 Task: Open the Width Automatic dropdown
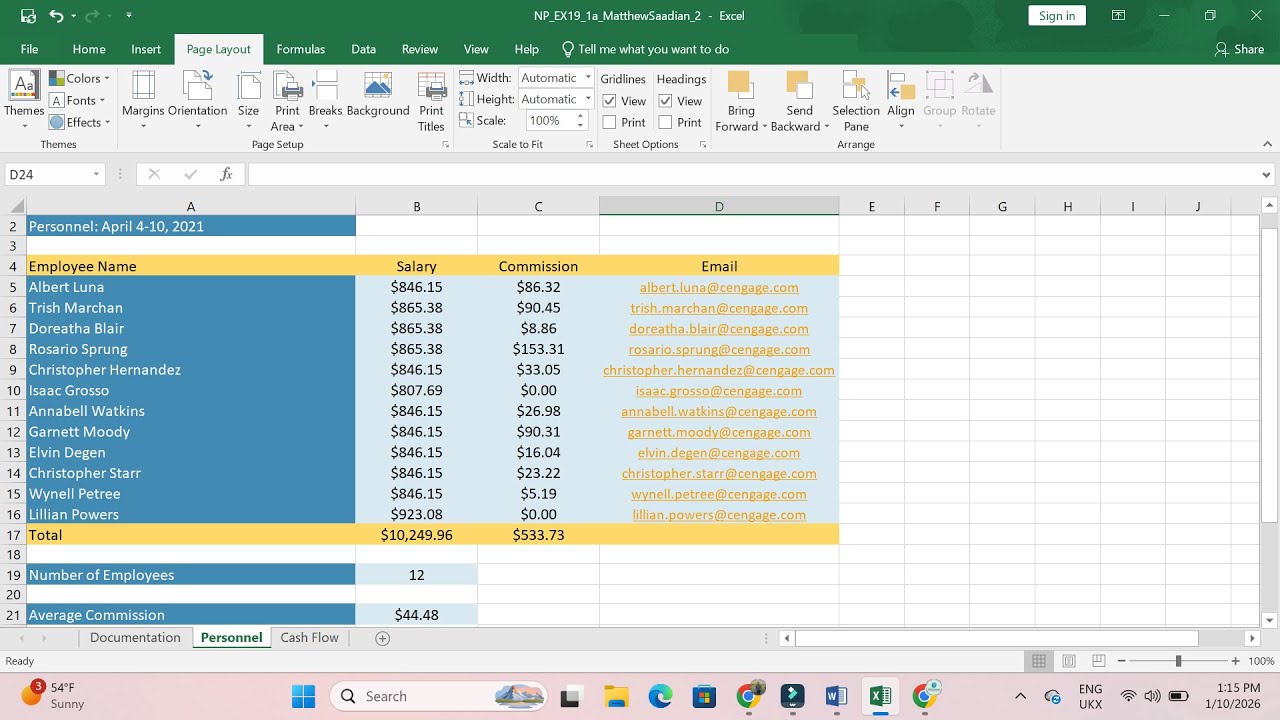coord(588,78)
